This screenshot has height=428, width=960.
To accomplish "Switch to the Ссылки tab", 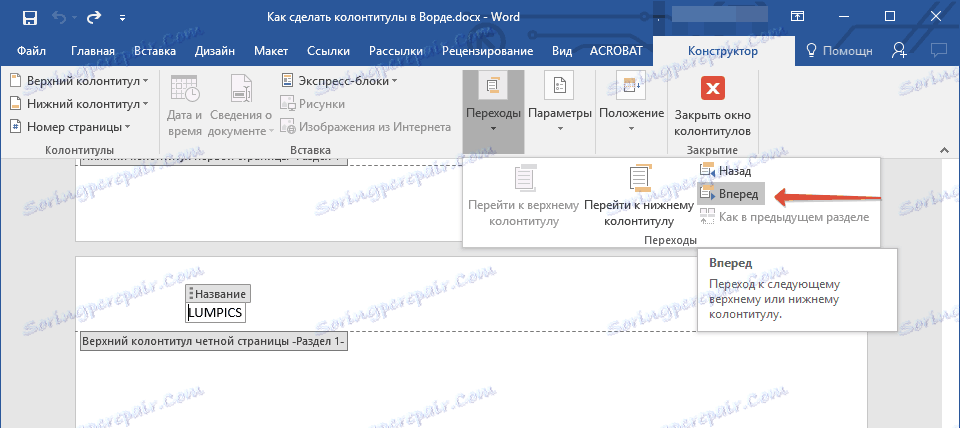I will coord(329,51).
